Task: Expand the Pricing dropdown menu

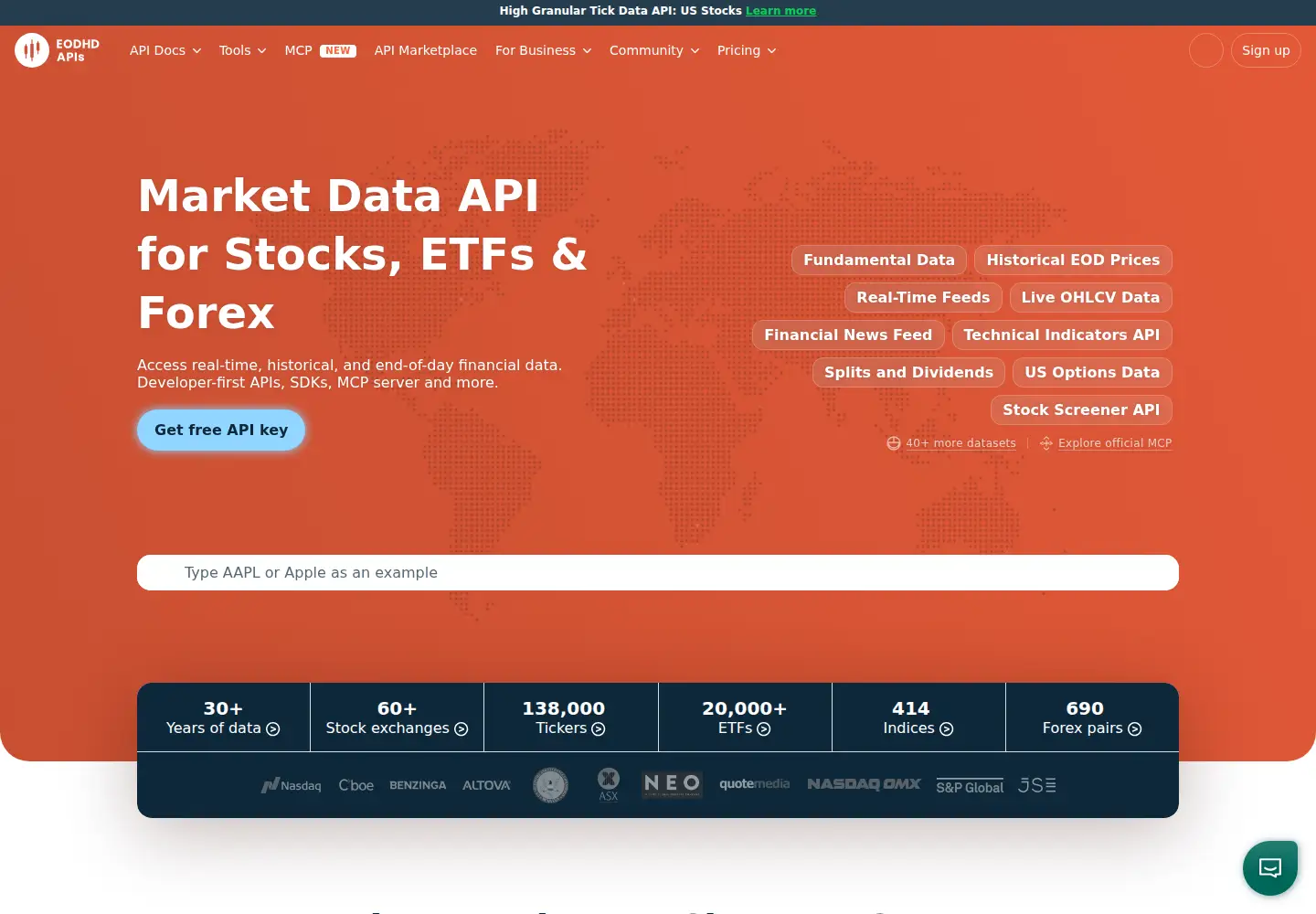Action: pyautogui.click(x=747, y=50)
